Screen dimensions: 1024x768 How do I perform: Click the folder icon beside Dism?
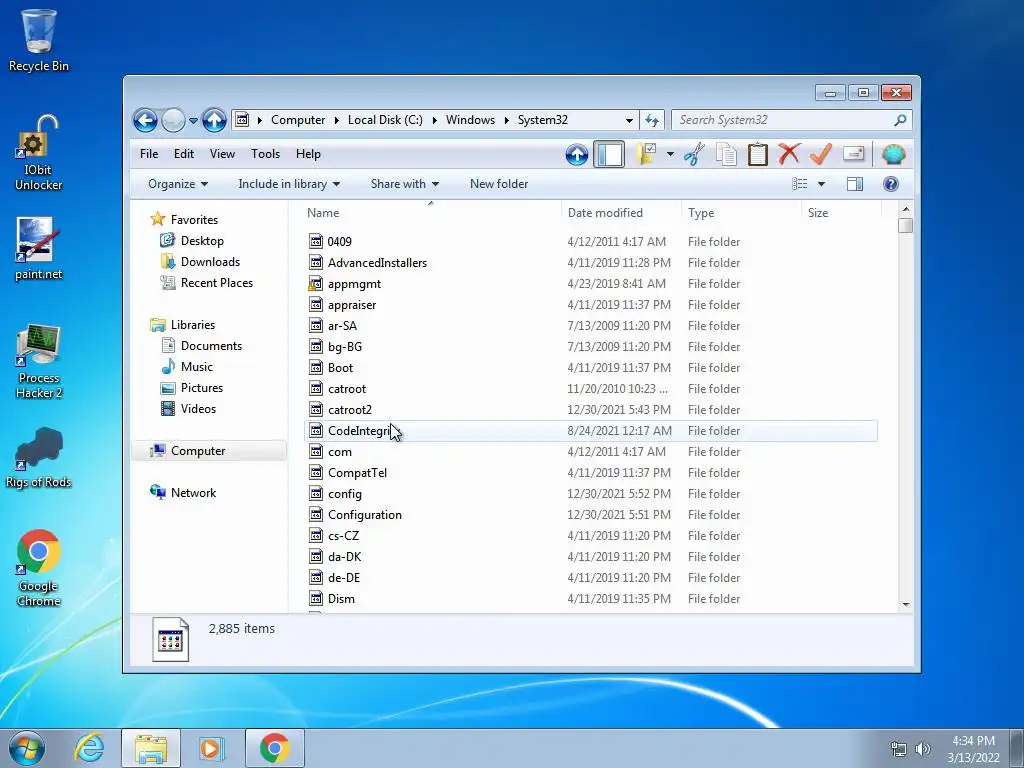point(316,598)
